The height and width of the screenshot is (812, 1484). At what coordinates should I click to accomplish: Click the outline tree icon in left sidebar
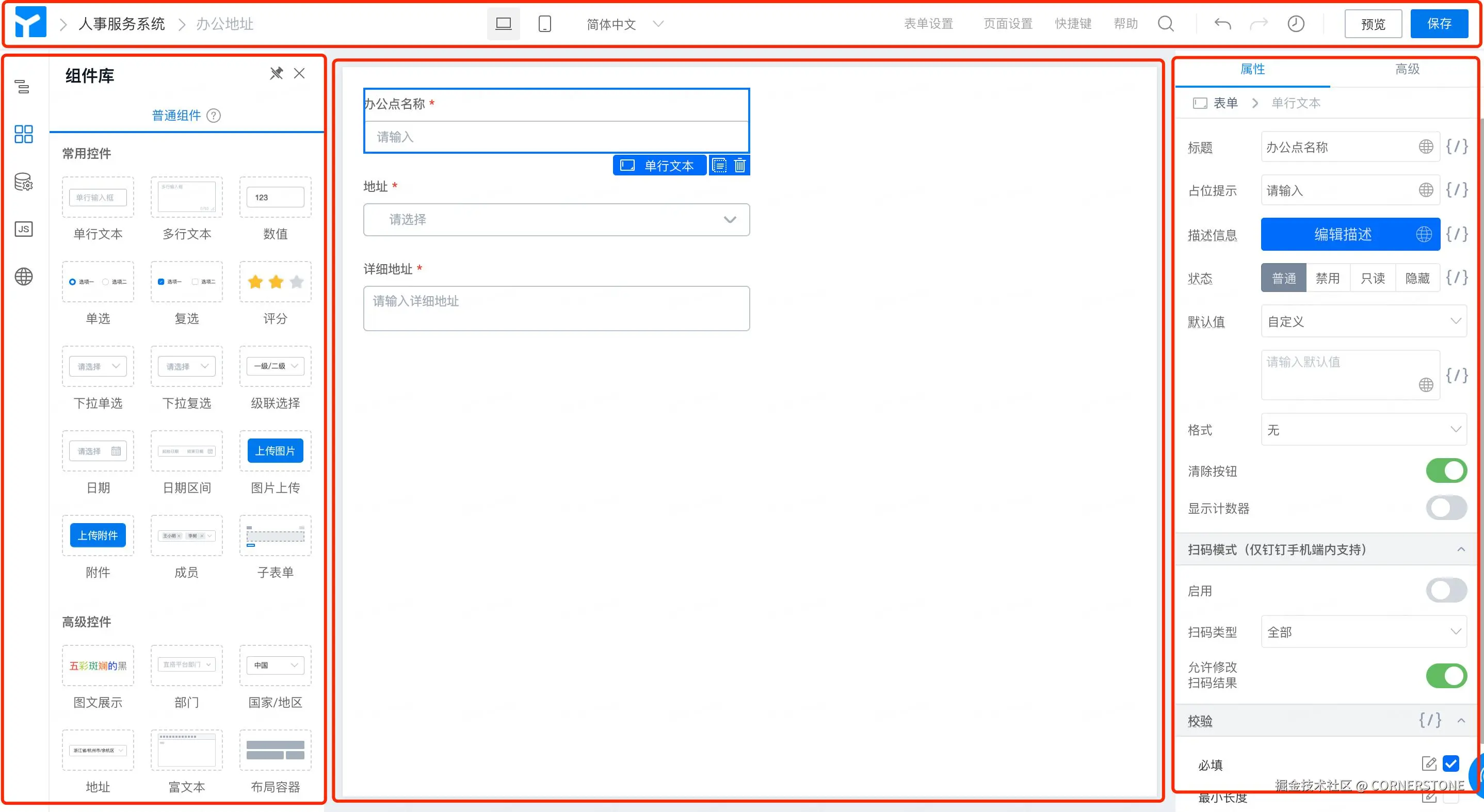[23, 87]
